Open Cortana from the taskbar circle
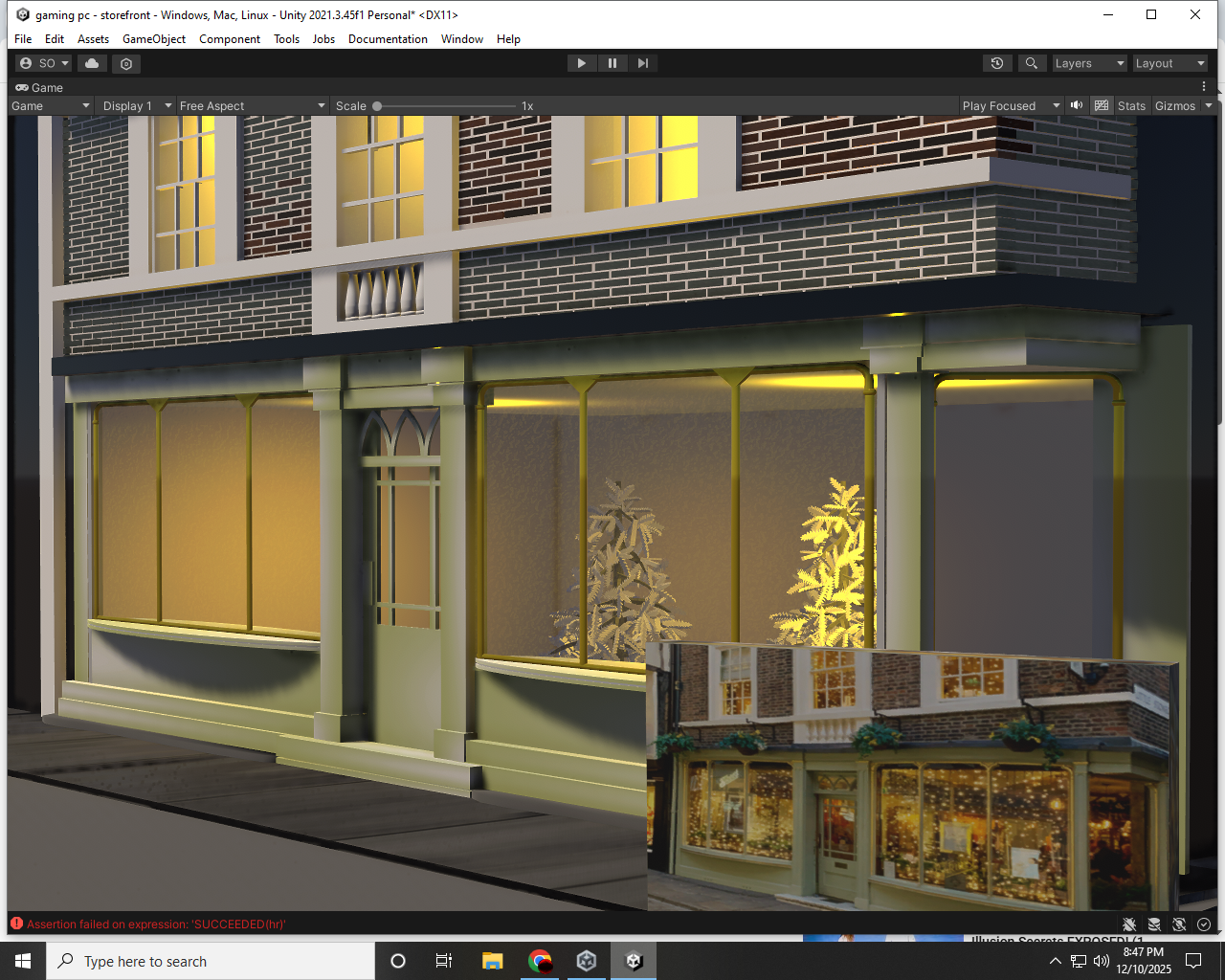1225x980 pixels. (398, 961)
